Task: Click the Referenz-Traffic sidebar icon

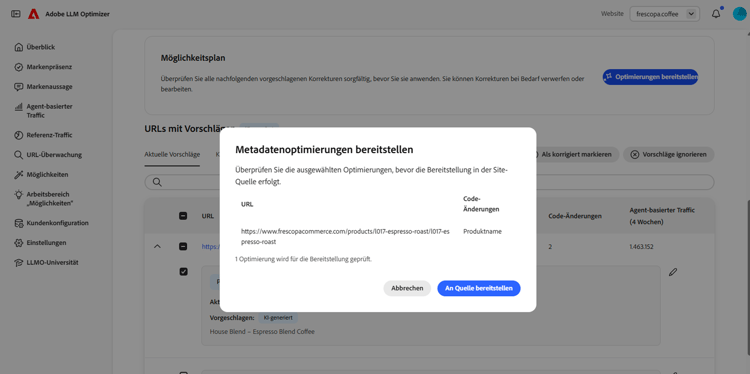Action: point(19,135)
